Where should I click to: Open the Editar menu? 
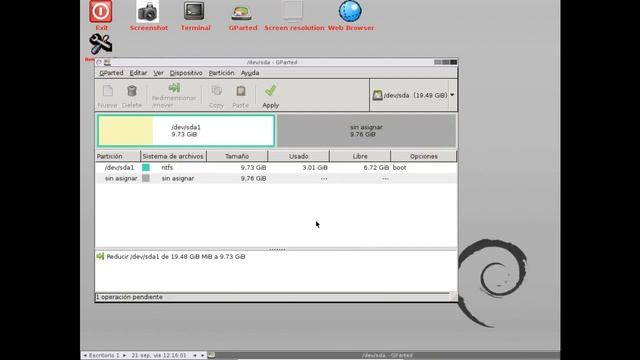(138, 73)
